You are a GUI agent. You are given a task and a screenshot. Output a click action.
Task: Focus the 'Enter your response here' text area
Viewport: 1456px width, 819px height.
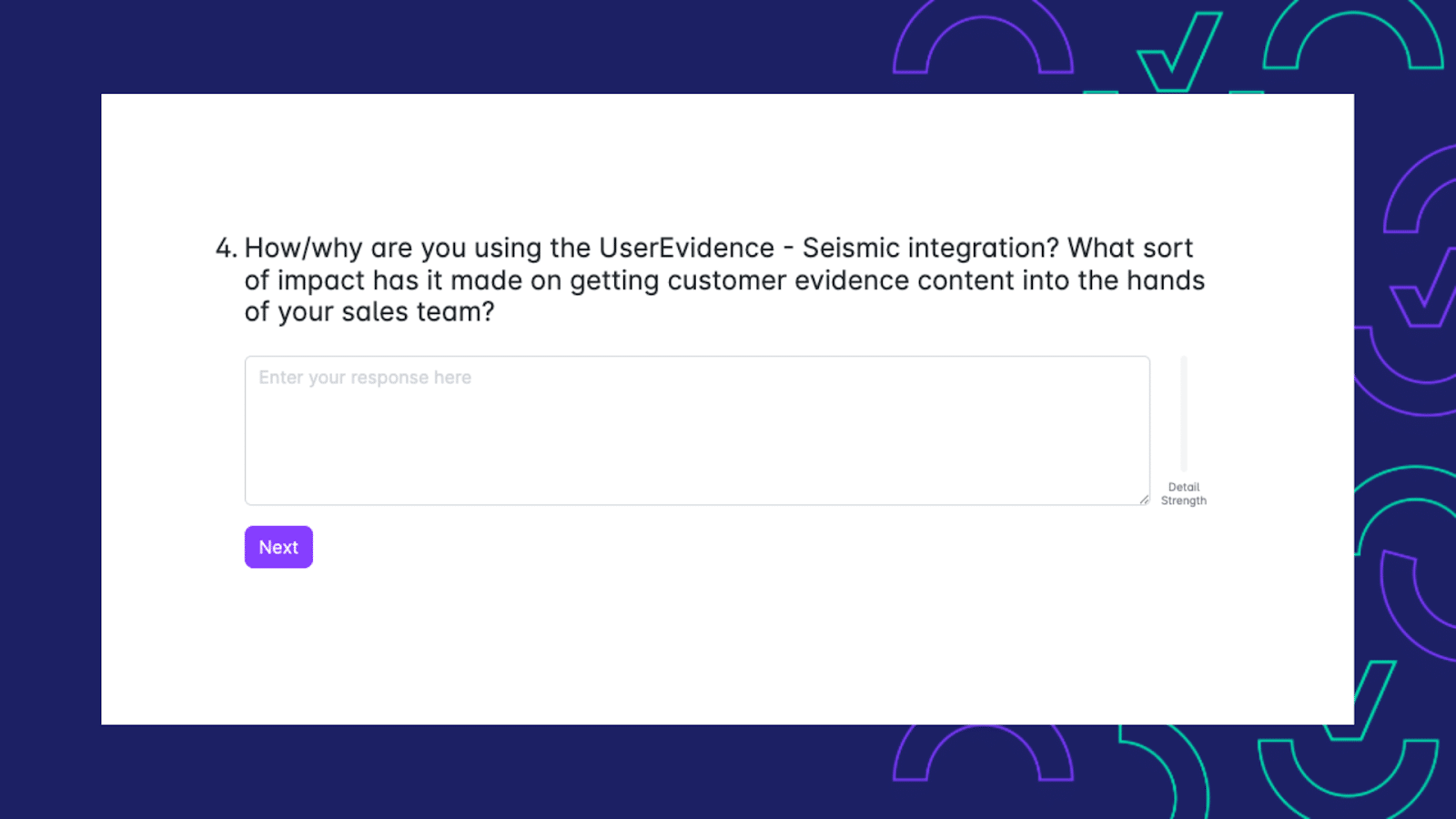[697, 430]
